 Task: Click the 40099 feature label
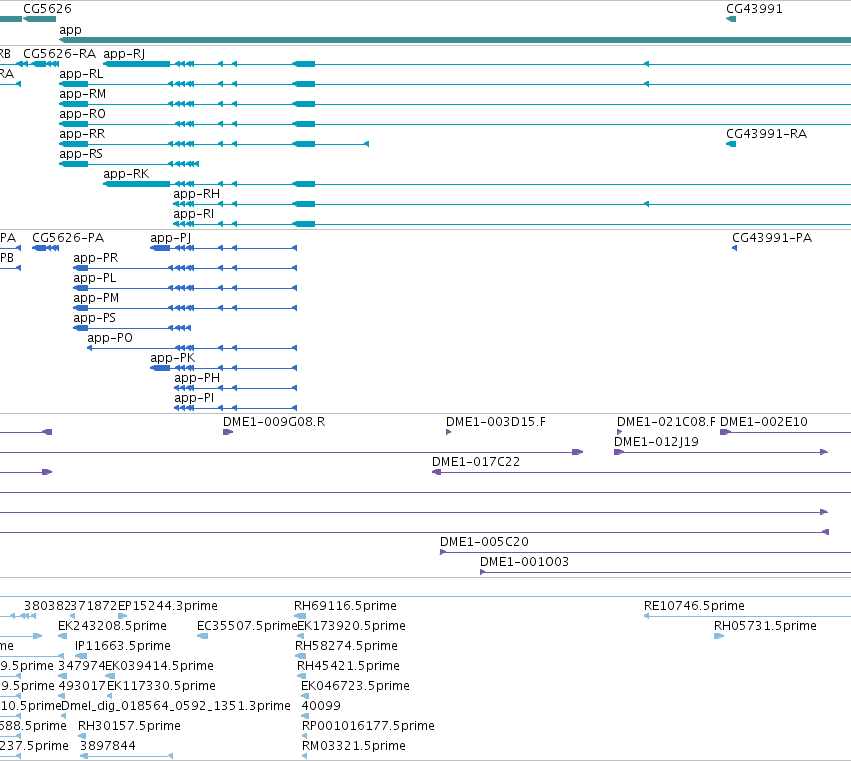[321, 706]
